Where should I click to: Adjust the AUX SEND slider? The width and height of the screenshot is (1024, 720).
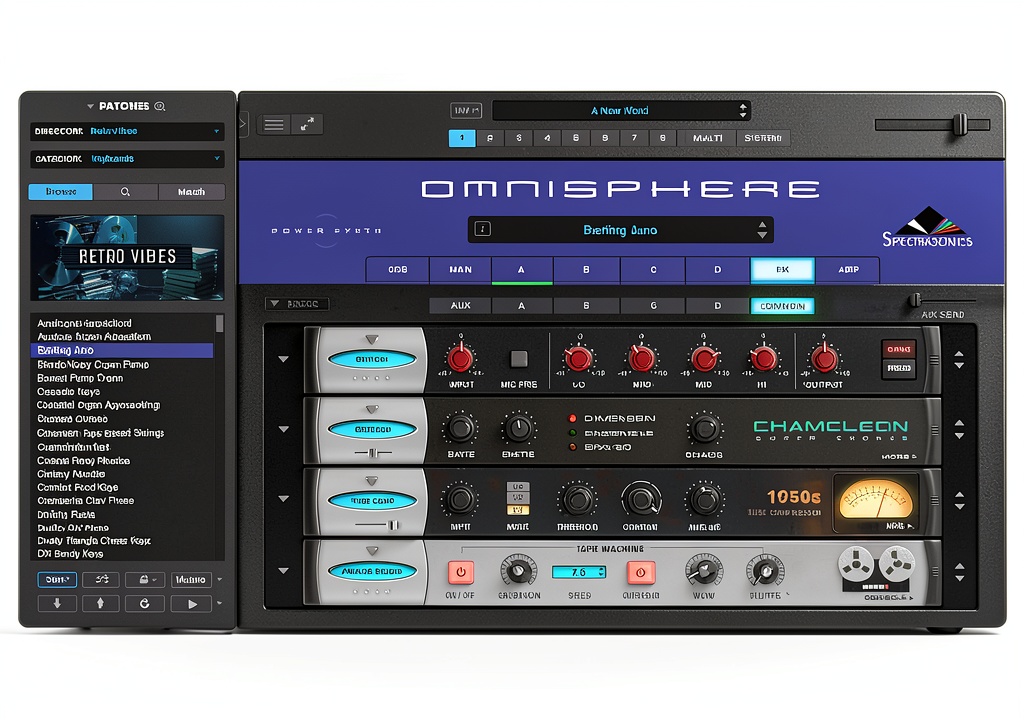[x=943, y=301]
